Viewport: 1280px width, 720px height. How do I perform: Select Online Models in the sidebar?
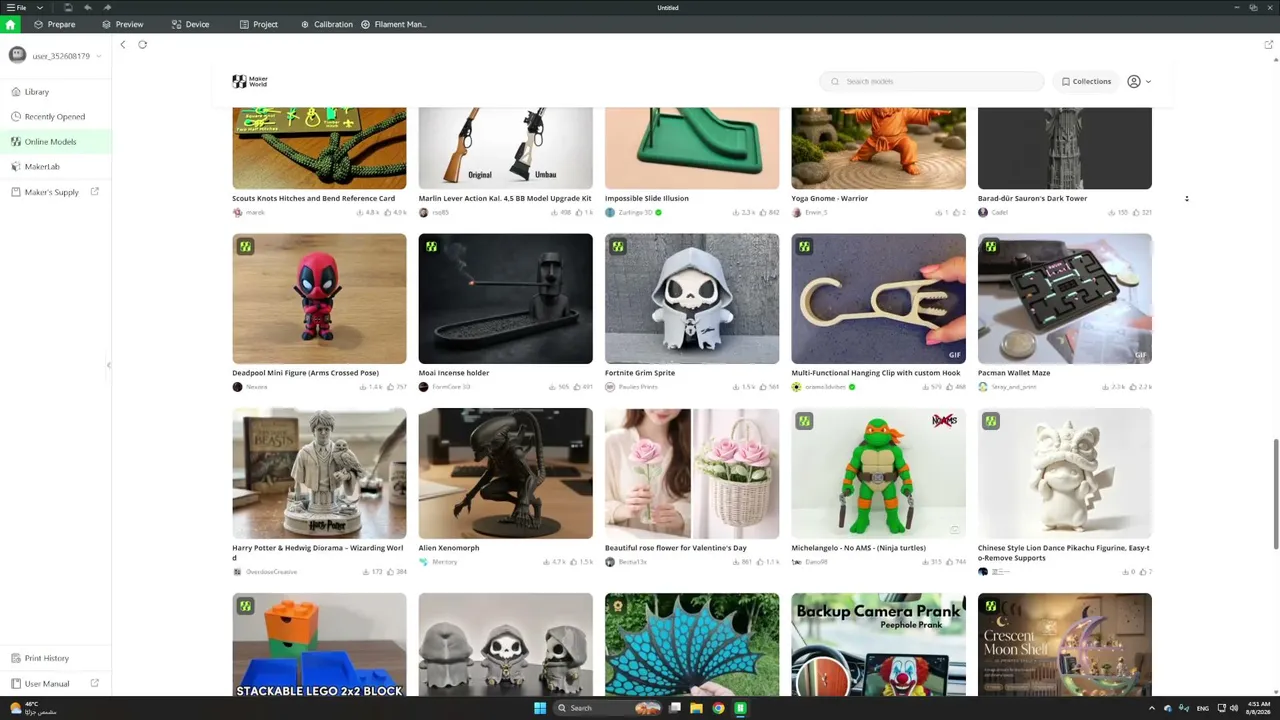point(56,142)
